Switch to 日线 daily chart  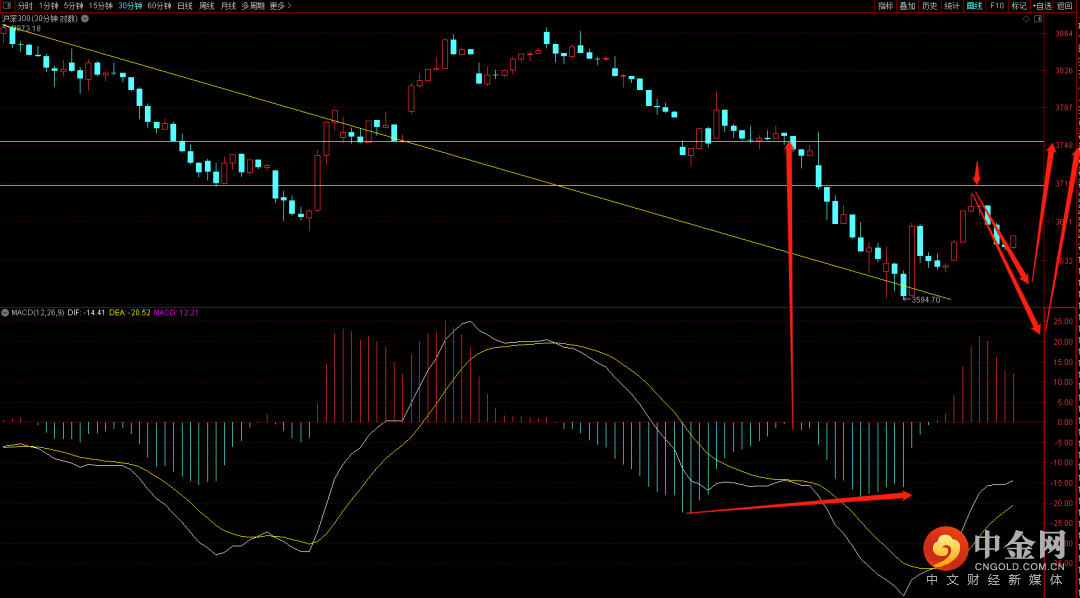tap(185, 6)
